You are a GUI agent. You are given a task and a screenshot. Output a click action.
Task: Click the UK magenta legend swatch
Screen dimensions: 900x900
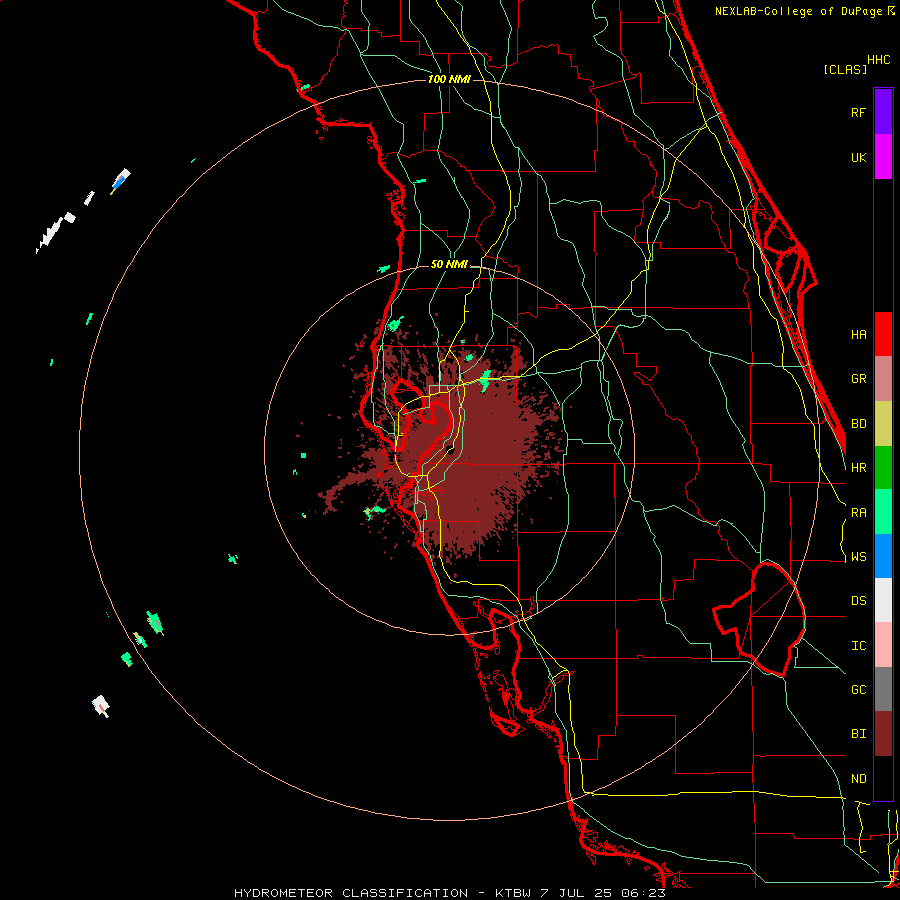[x=883, y=157]
